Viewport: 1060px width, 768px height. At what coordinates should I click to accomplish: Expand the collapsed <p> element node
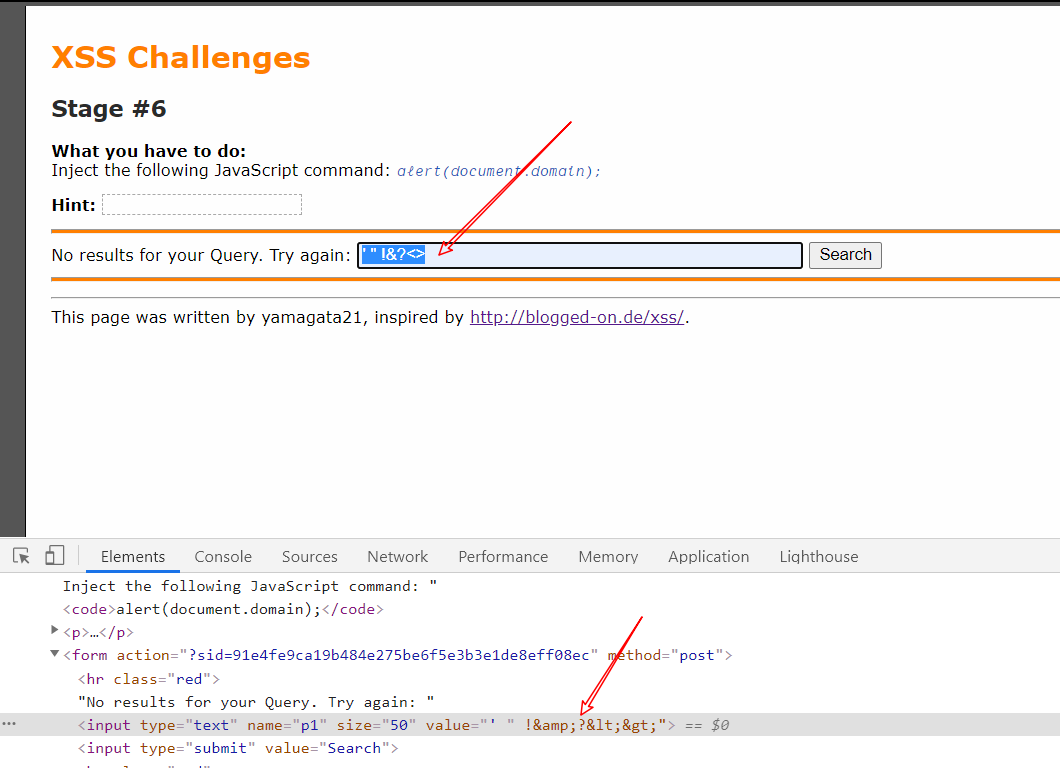(x=55, y=631)
